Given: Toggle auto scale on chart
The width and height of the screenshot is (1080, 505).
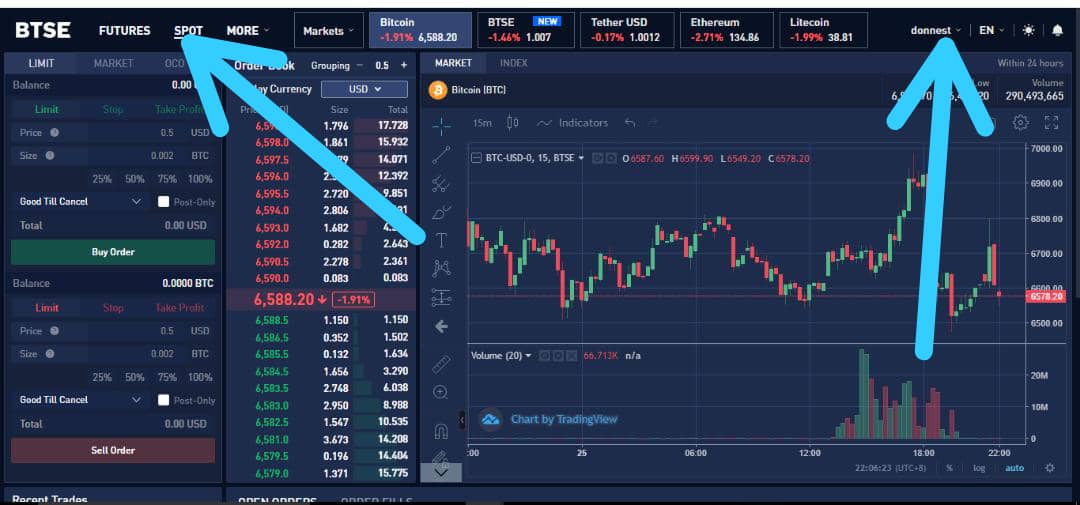Looking at the screenshot, I should pyautogui.click(x=1014, y=468).
